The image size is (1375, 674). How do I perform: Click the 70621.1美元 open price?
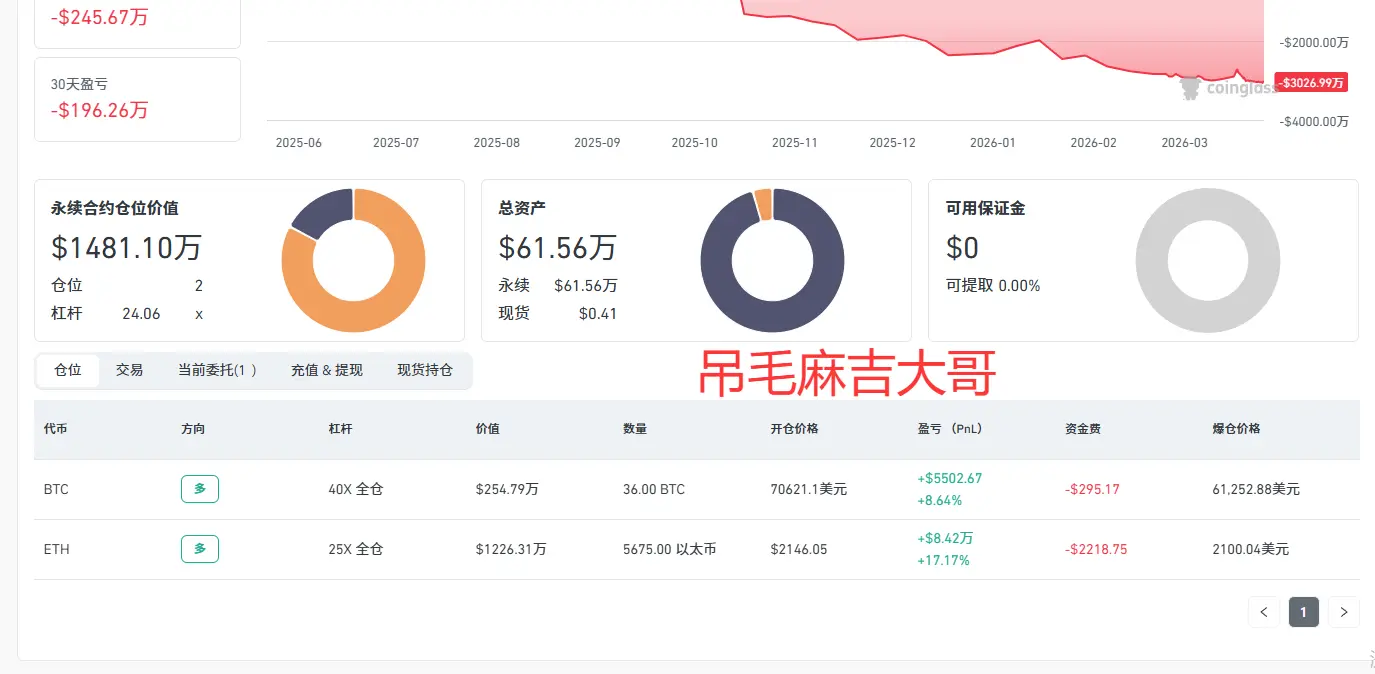click(808, 490)
